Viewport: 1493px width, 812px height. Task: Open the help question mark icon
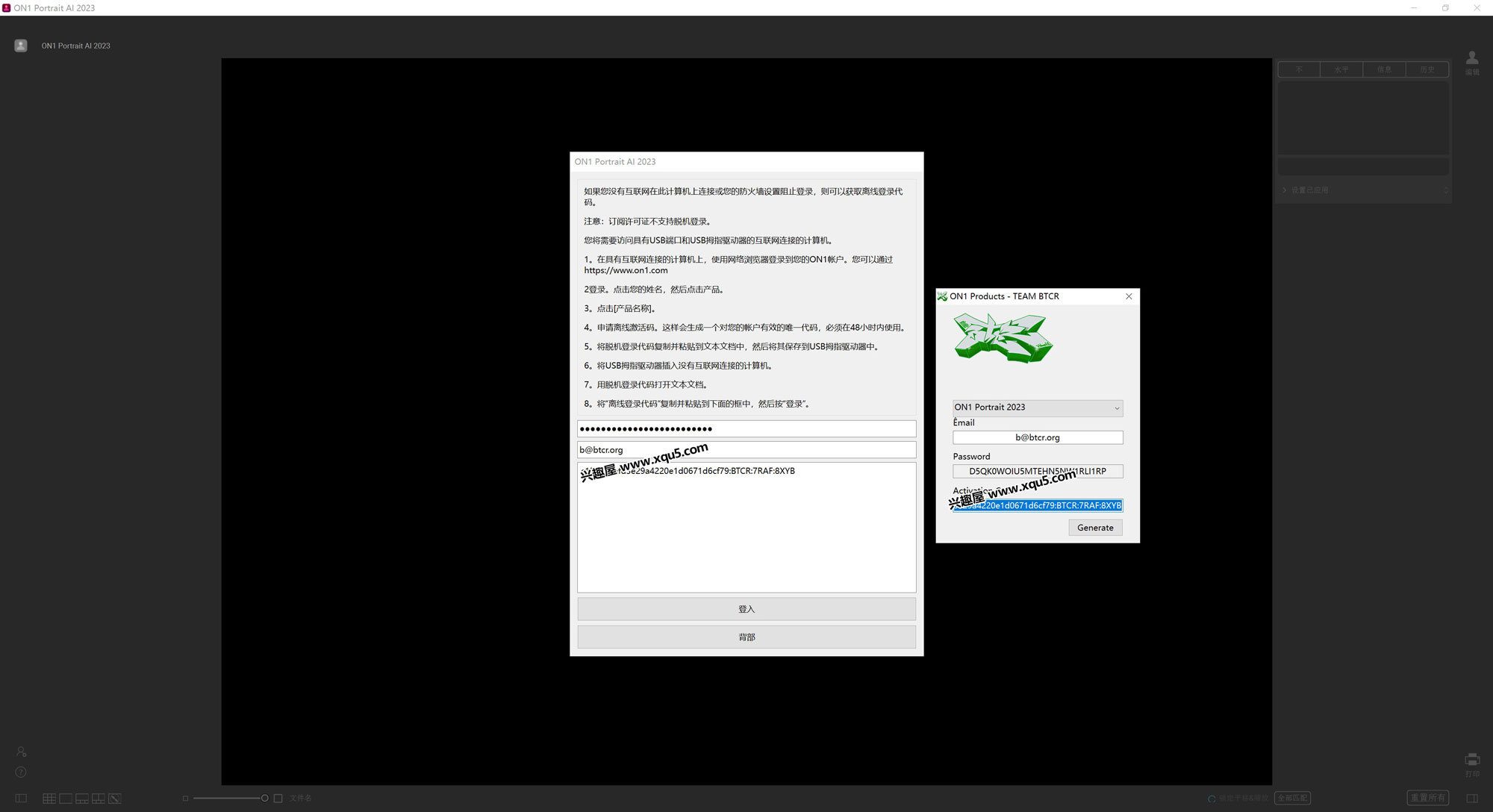click(21, 772)
